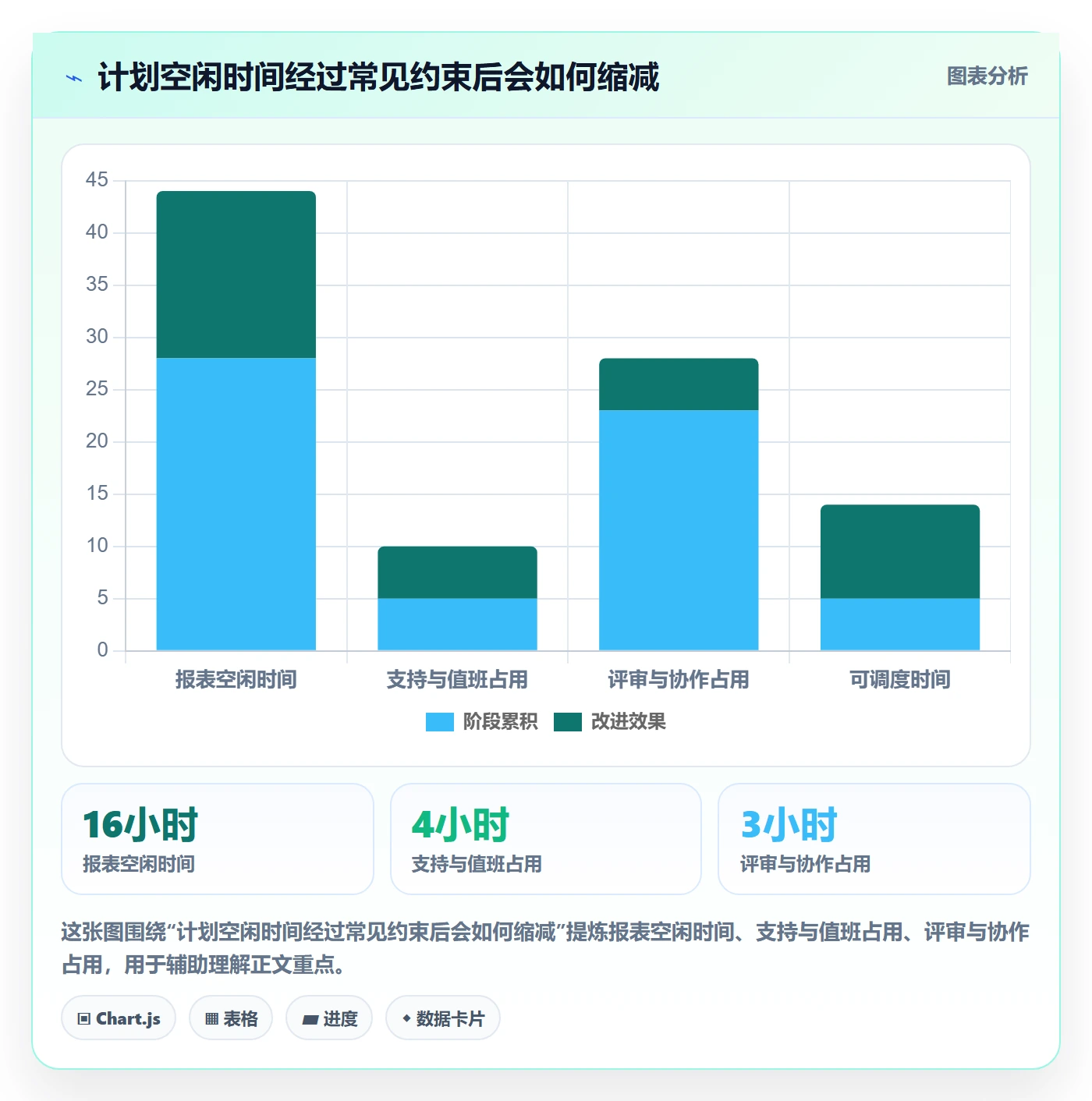1092x1101 pixels.
Task: Select the 表格 tag chip
Action: coord(231,1018)
